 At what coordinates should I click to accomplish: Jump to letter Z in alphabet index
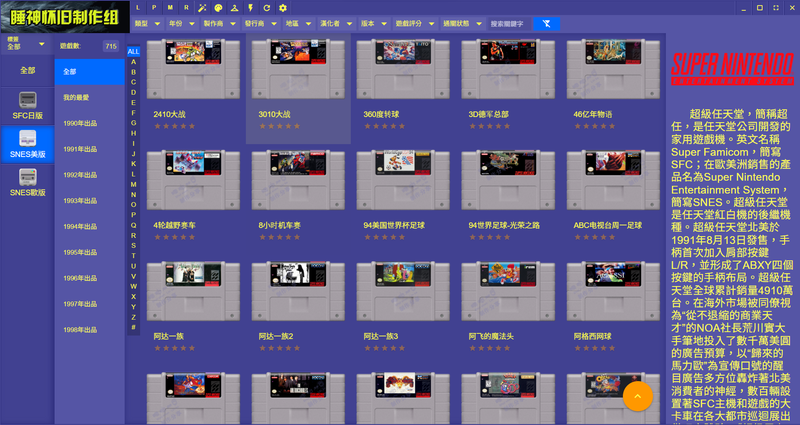[133, 317]
